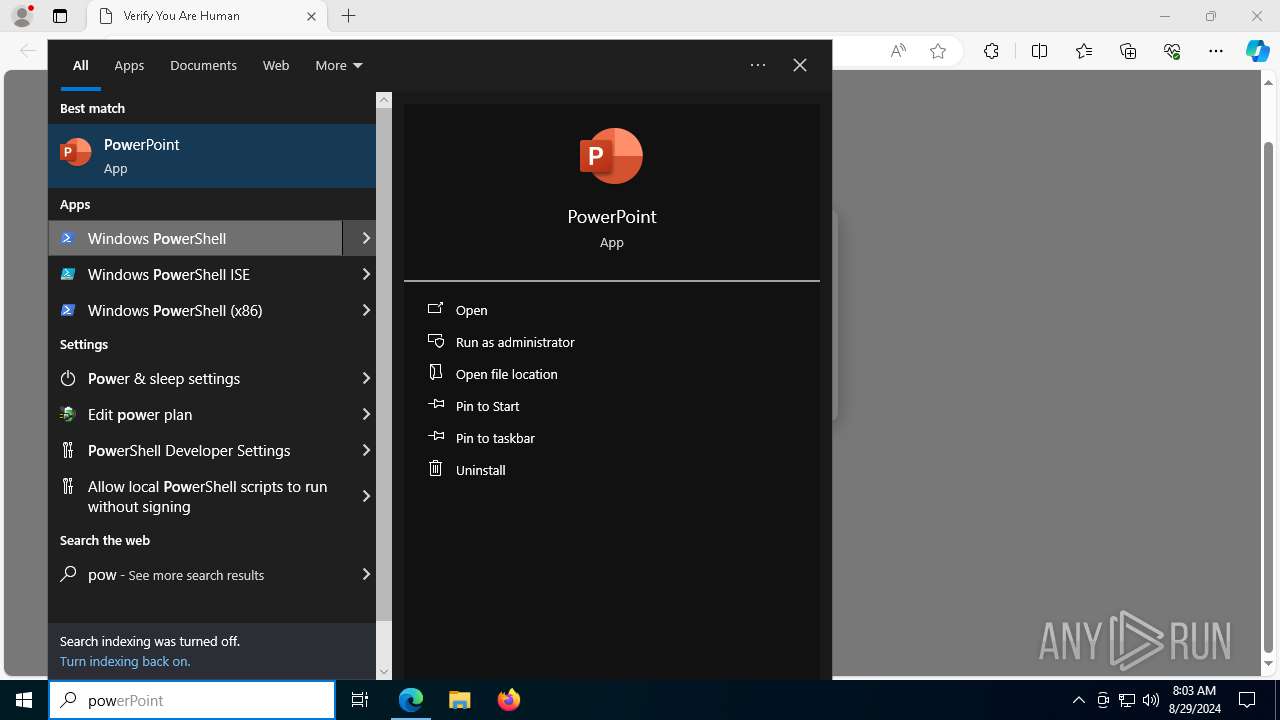Switch to the Web search tab
Screen dimensions: 1280x720
[276, 65]
